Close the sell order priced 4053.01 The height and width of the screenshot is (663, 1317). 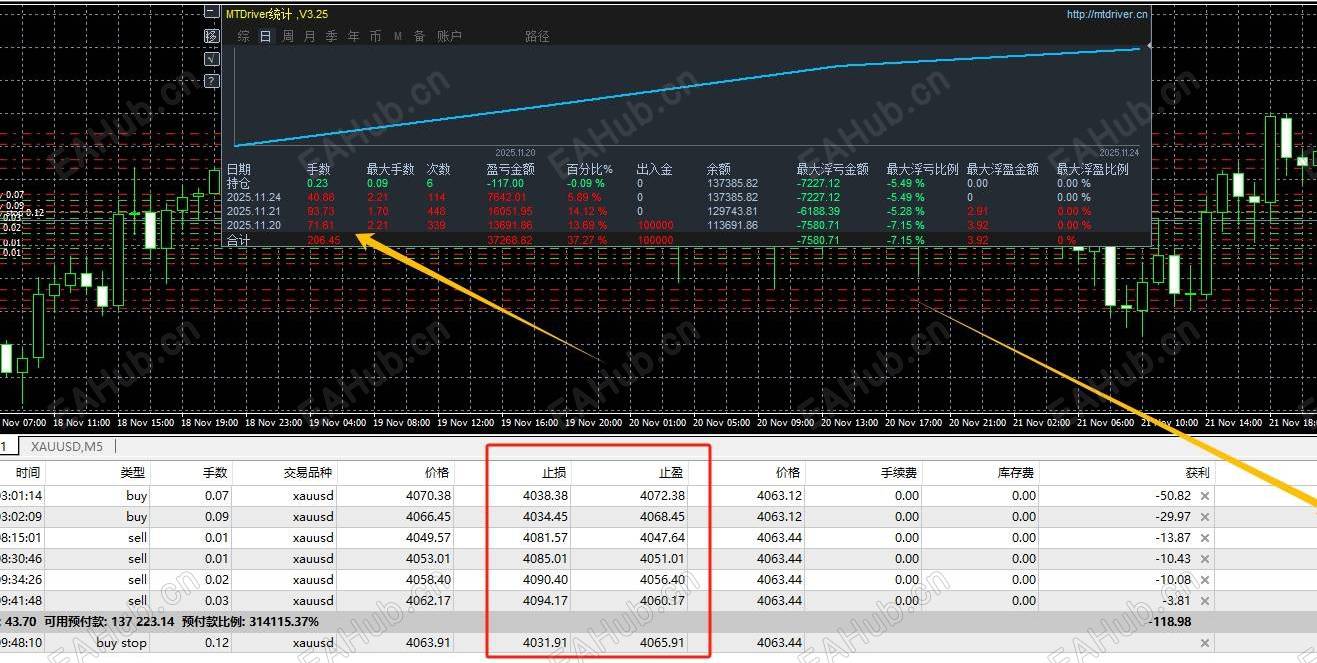click(x=1204, y=559)
